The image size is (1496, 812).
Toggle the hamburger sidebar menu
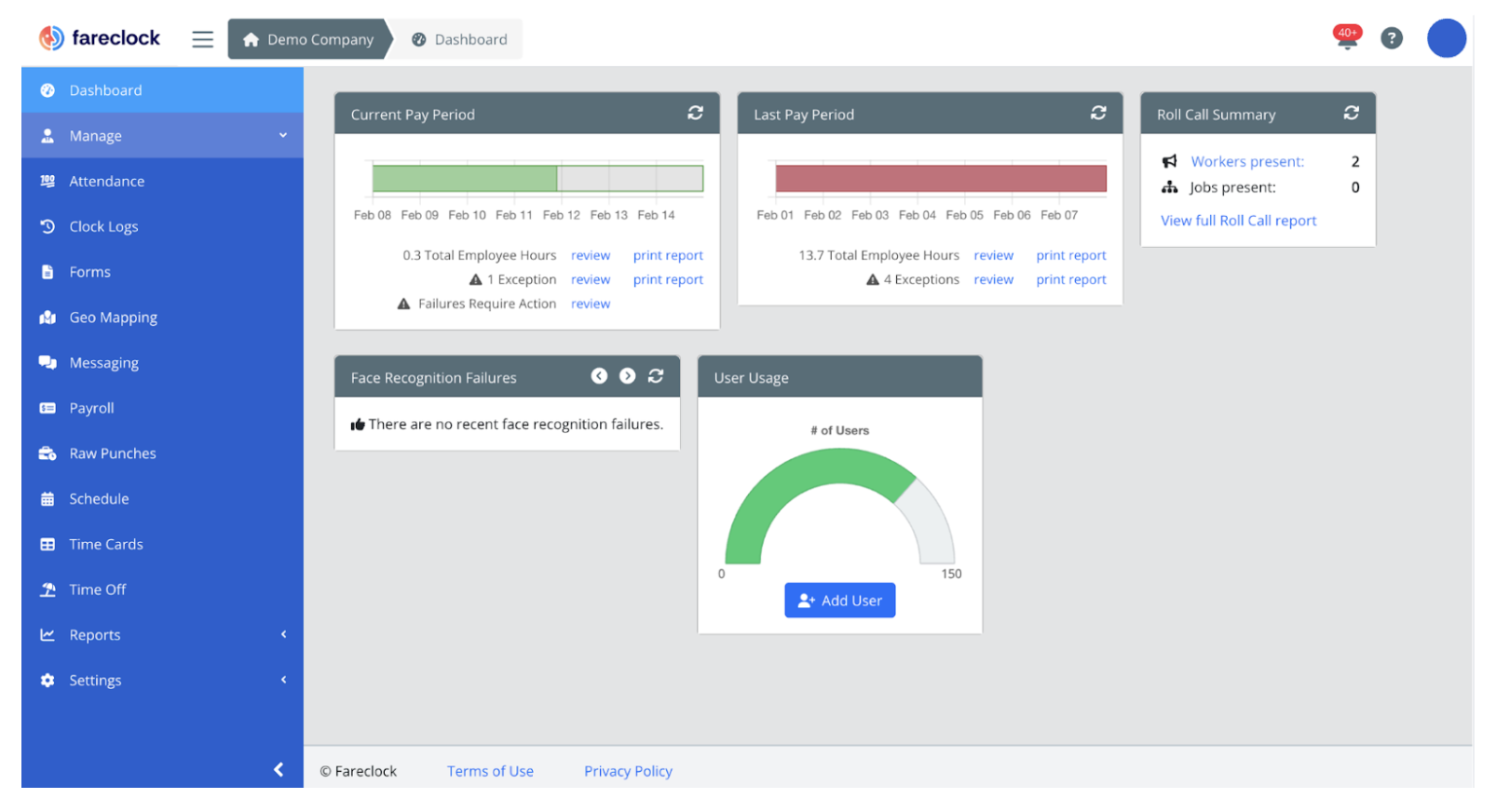pyautogui.click(x=202, y=39)
